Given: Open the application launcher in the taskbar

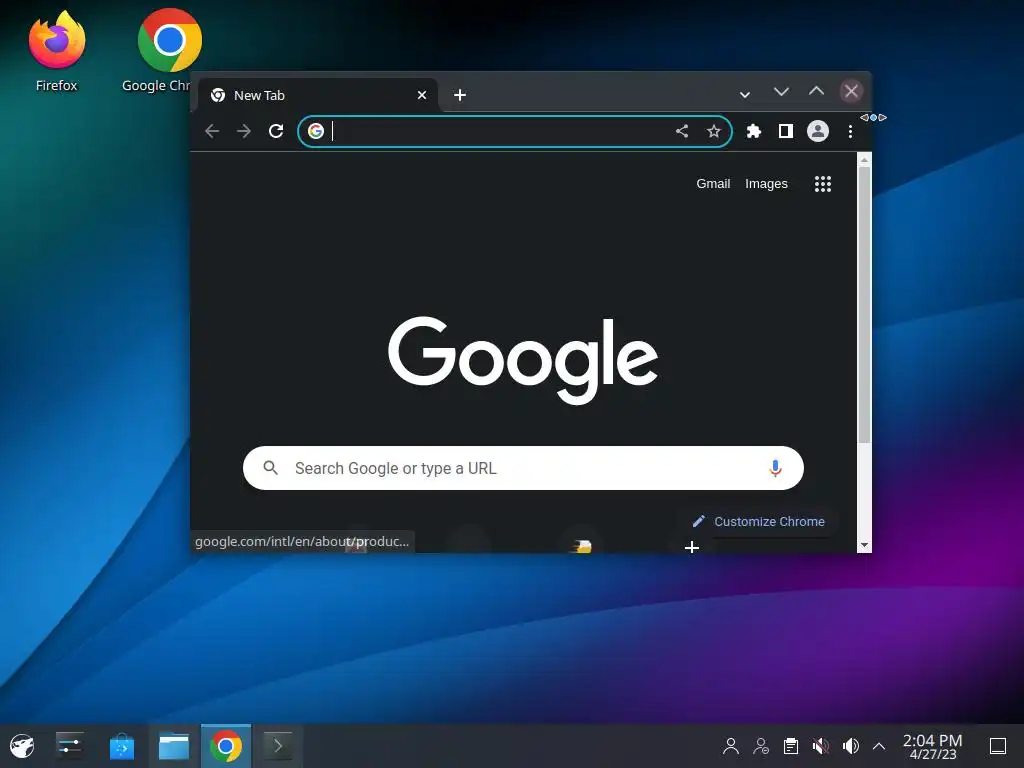Looking at the screenshot, I should point(22,746).
